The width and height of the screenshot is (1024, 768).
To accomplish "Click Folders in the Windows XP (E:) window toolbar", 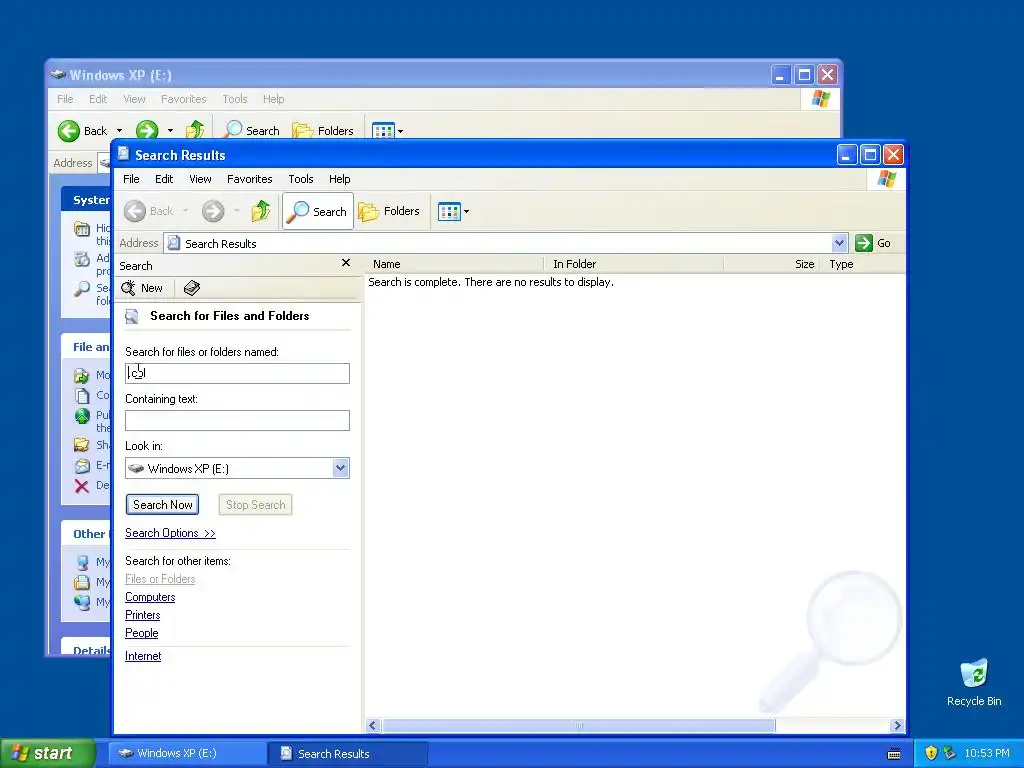I will point(323,131).
